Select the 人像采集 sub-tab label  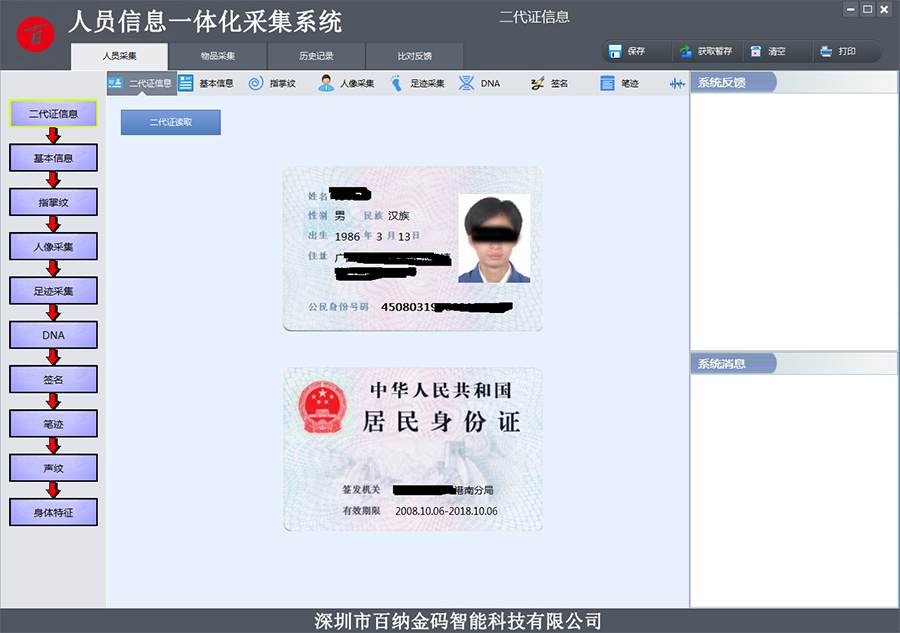[x=357, y=84]
